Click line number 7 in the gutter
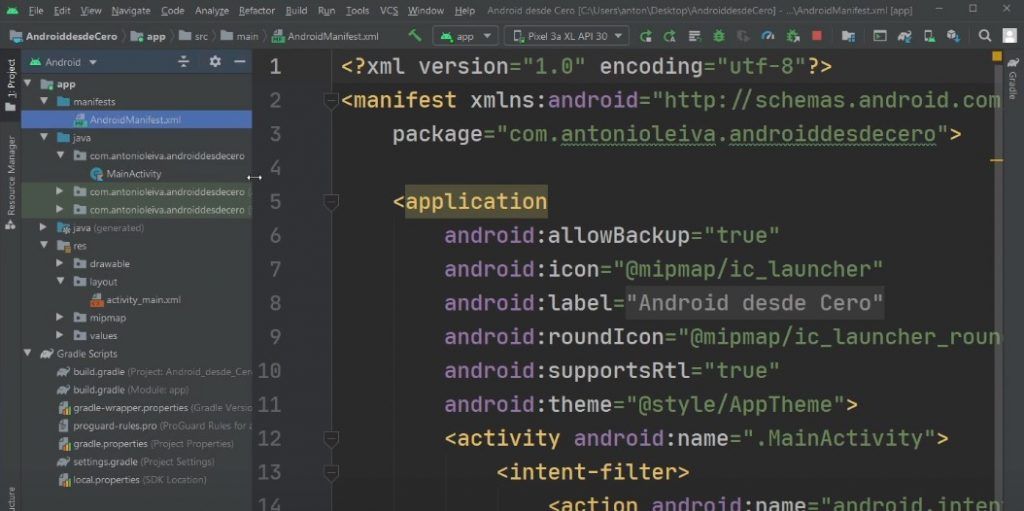This screenshot has height=511, width=1024. tap(275, 269)
